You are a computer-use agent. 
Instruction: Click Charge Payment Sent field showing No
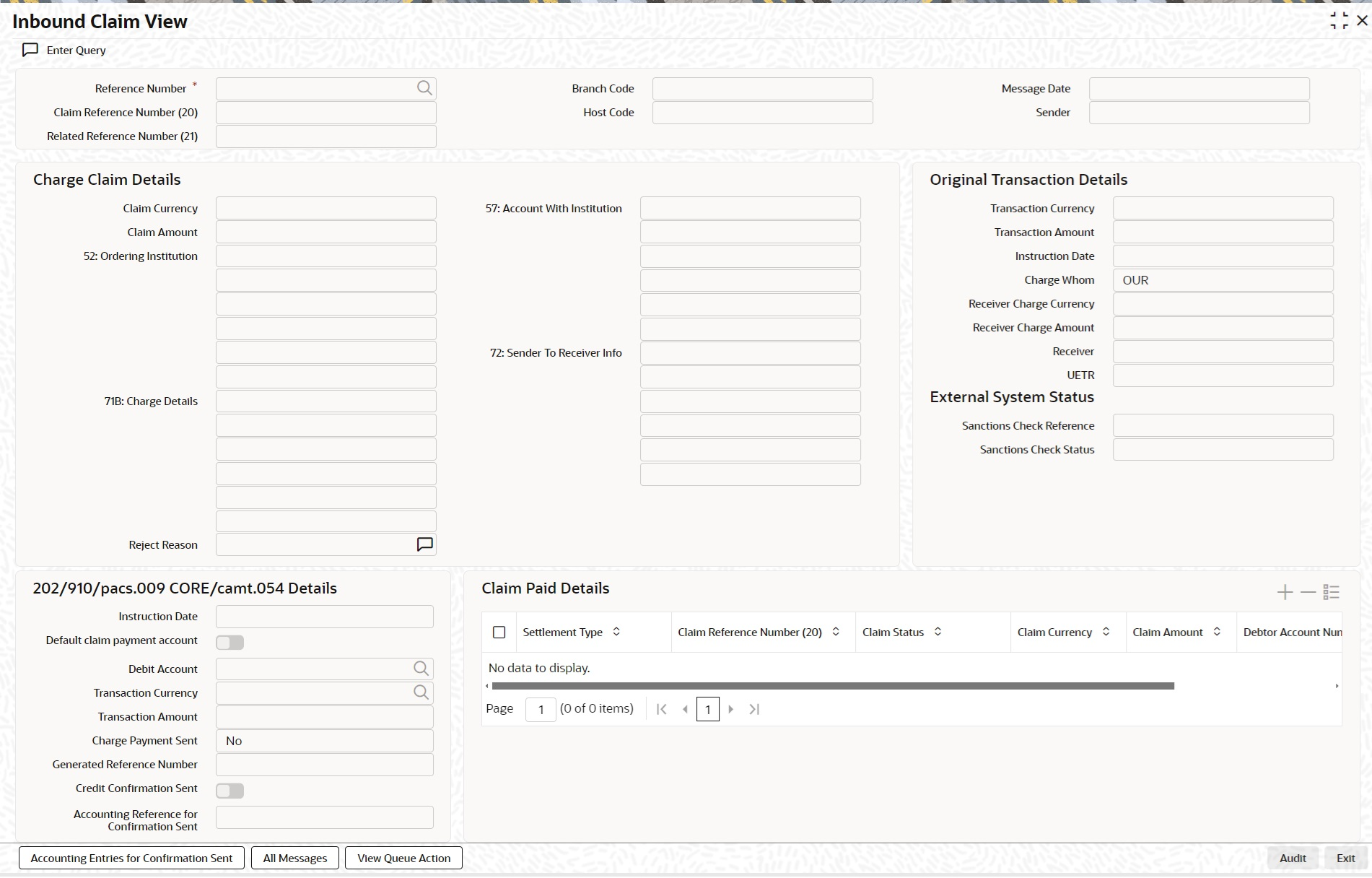325,740
